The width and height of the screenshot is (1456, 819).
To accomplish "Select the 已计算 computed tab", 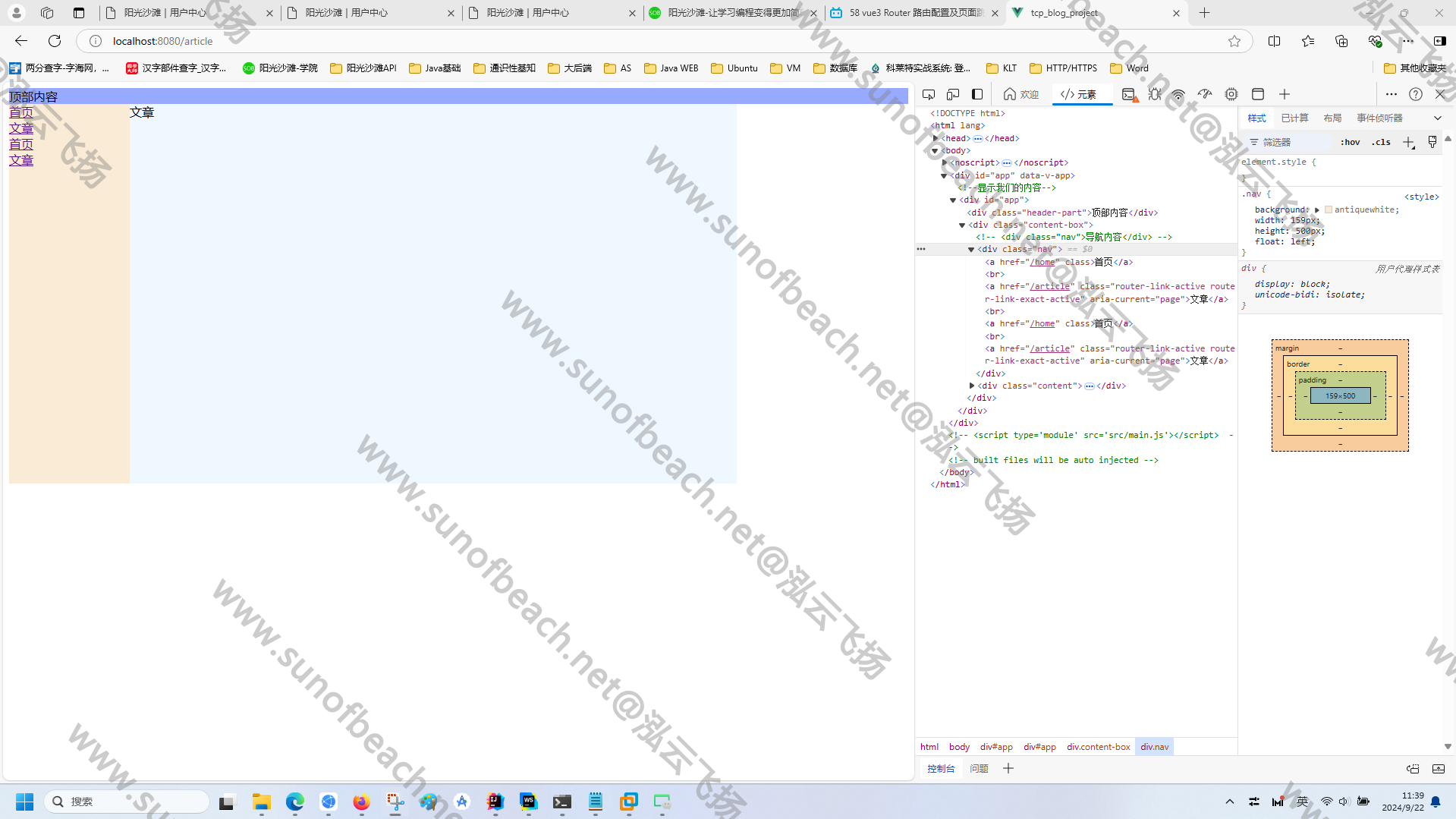I will coord(1294,118).
